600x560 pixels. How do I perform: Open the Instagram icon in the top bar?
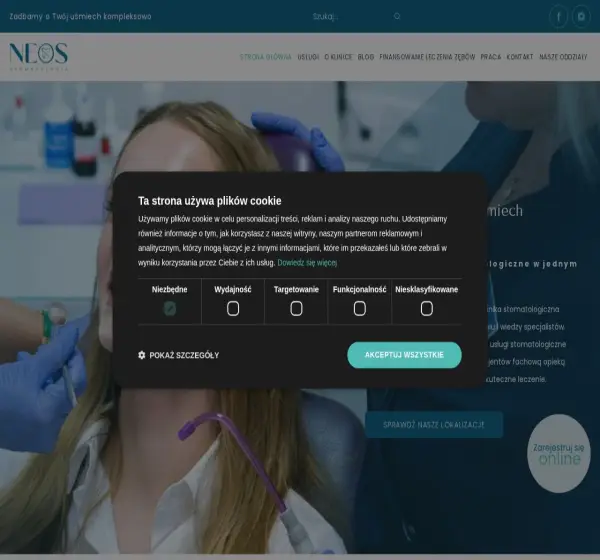(581, 16)
